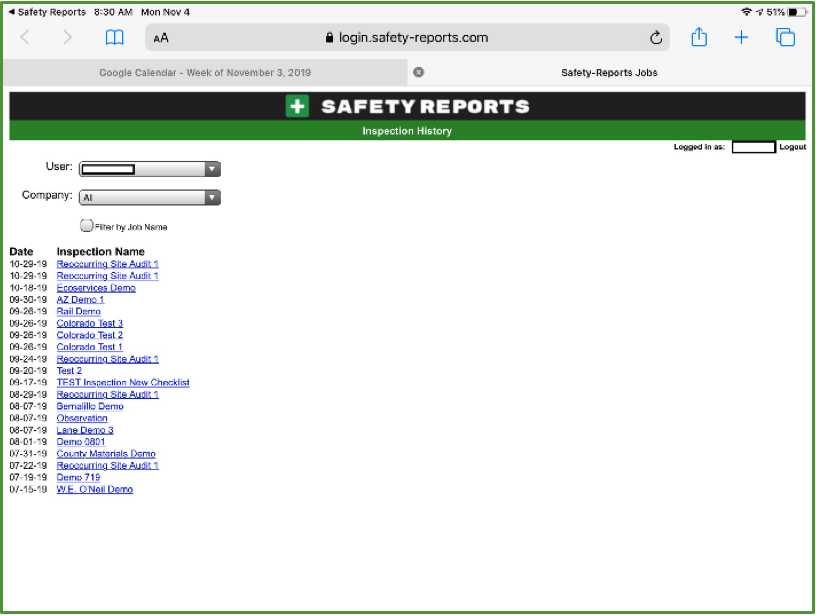Expand the Company dropdown
816x615 pixels.
tap(150, 198)
